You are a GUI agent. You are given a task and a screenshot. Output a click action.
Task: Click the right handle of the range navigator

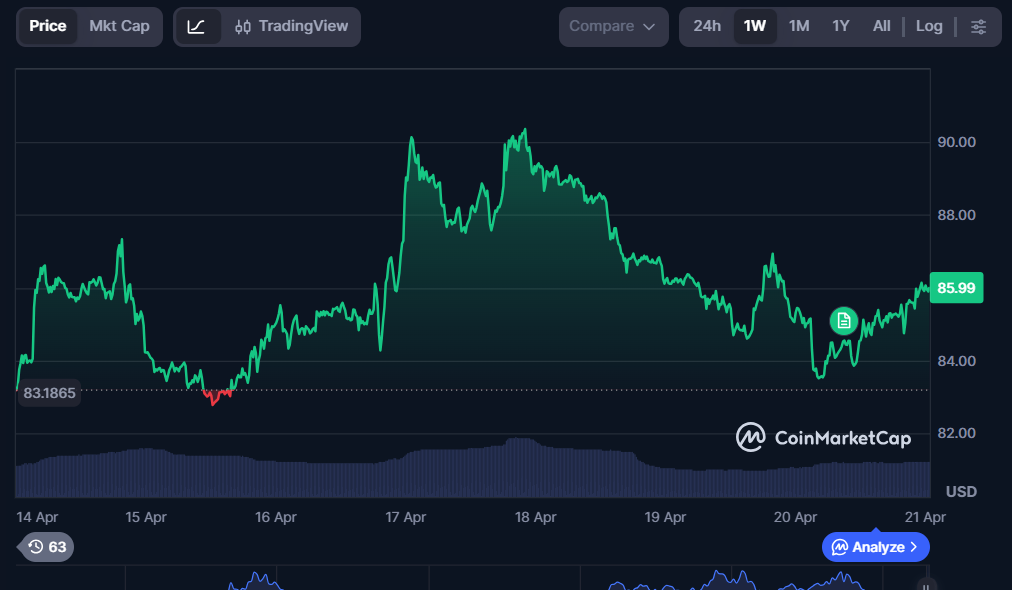click(927, 583)
